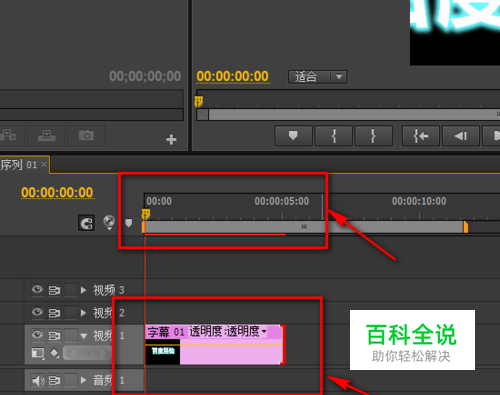The image size is (500, 395).
Task: Hide the 视频 2 track with eye icon
Action: click(x=37, y=312)
